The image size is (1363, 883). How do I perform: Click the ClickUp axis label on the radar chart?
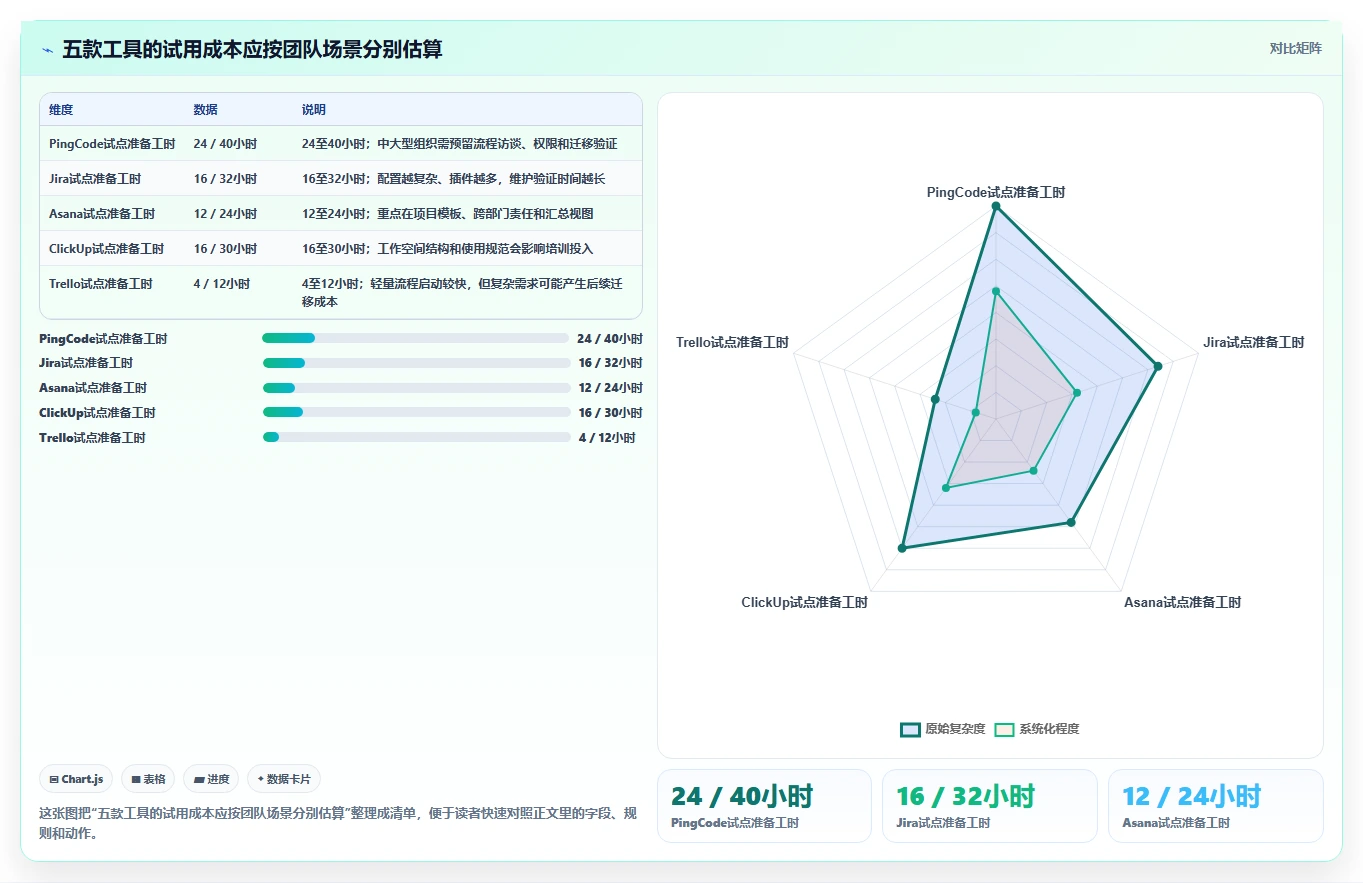point(805,602)
